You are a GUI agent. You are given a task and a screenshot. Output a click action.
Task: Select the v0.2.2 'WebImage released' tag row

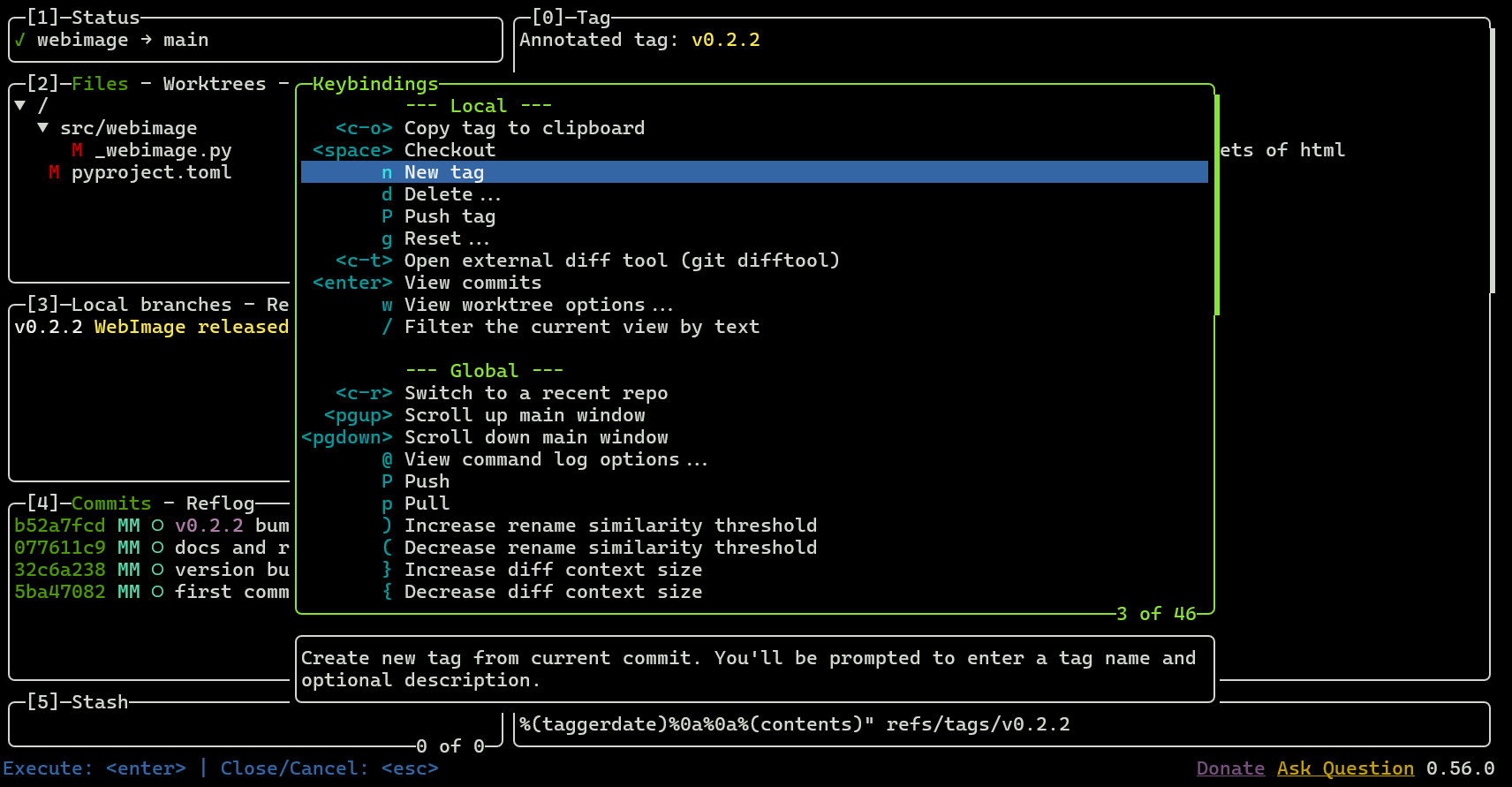[x=151, y=327]
